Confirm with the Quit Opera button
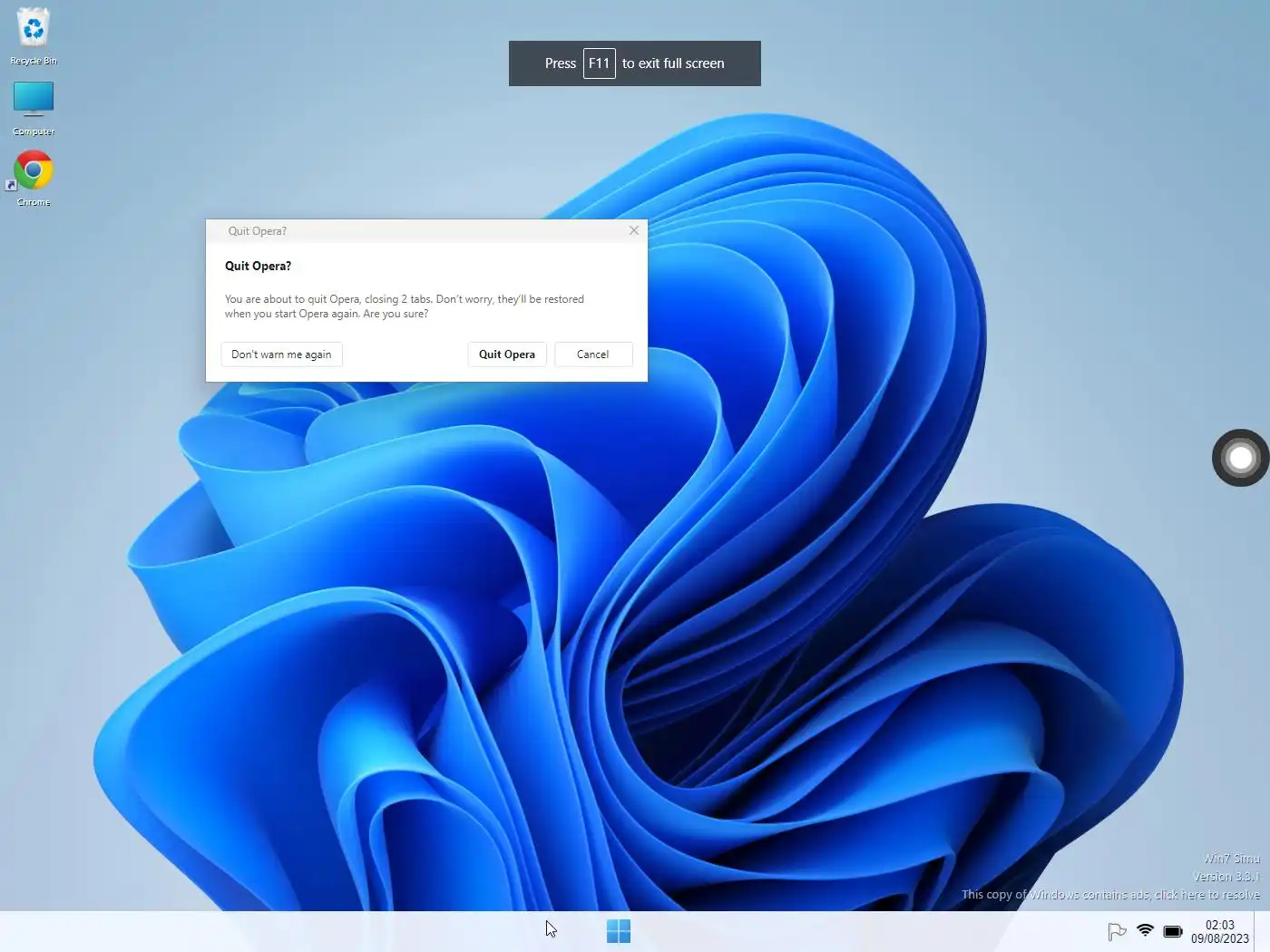The image size is (1270, 952). tap(507, 355)
